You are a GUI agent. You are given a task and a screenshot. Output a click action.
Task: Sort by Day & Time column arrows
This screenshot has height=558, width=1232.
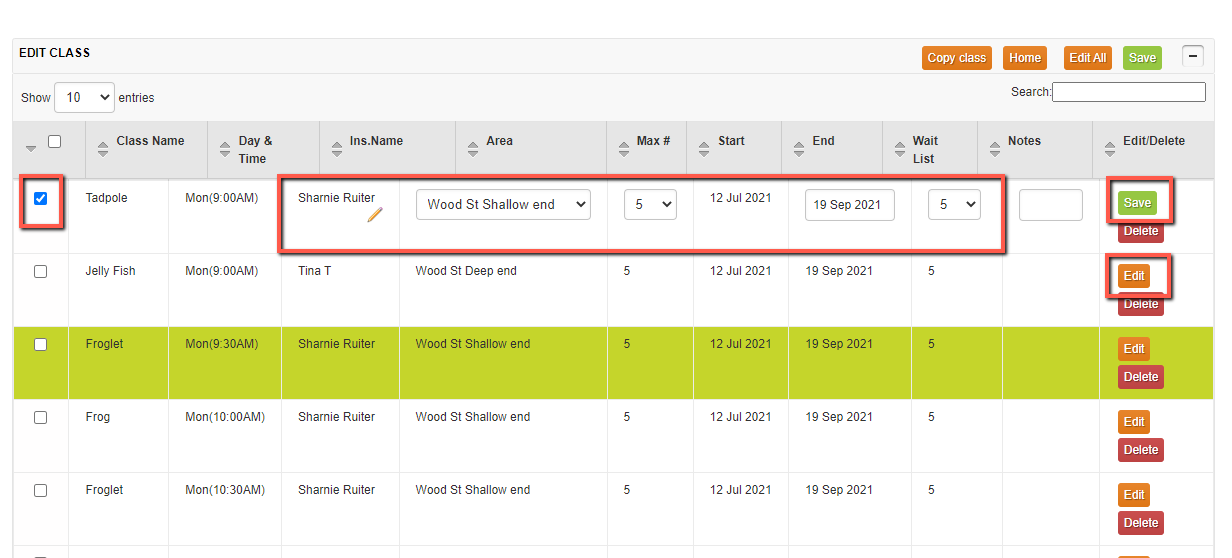tap(225, 149)
